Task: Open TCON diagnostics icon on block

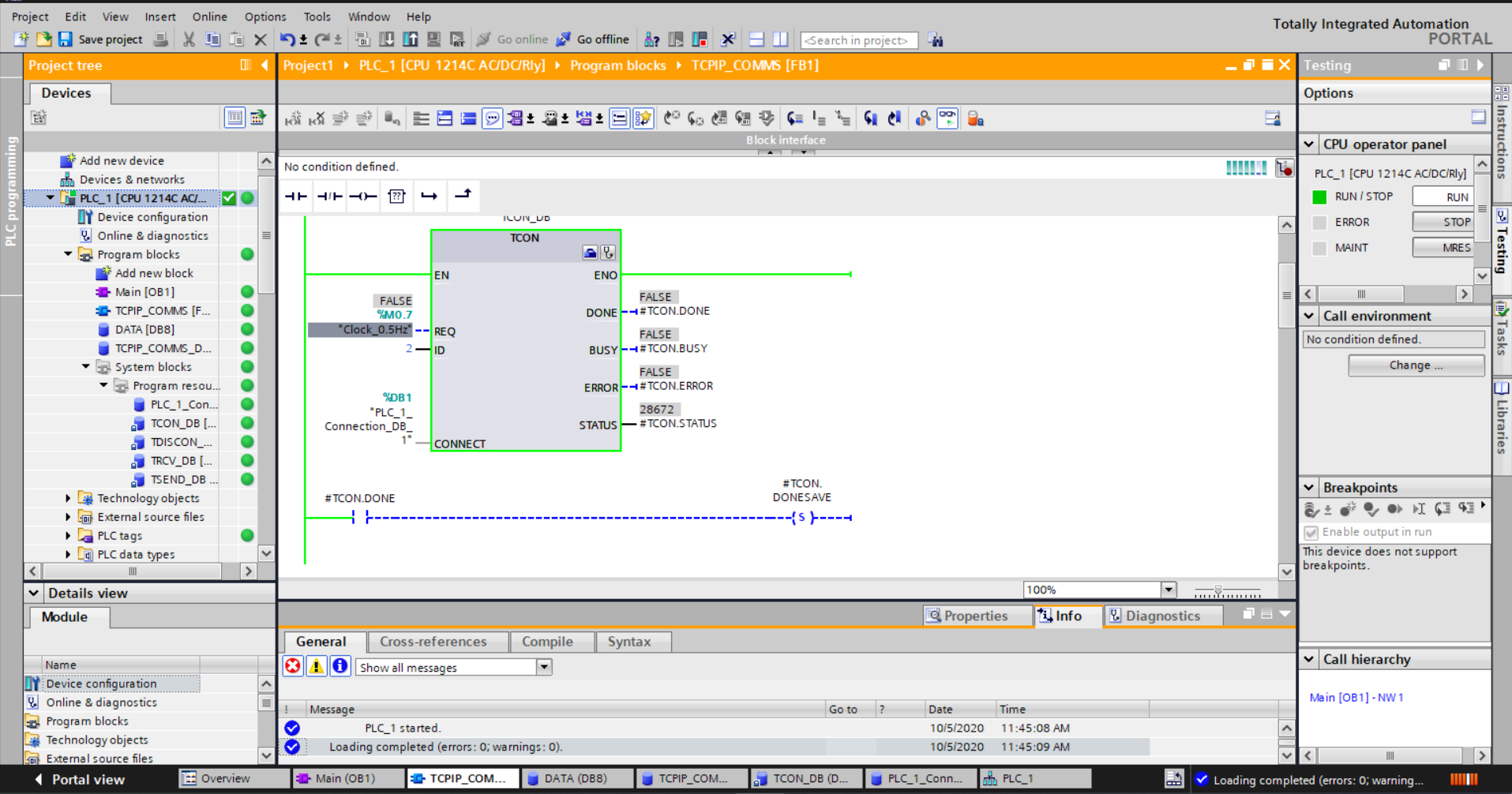Action: tap(608, 253)
